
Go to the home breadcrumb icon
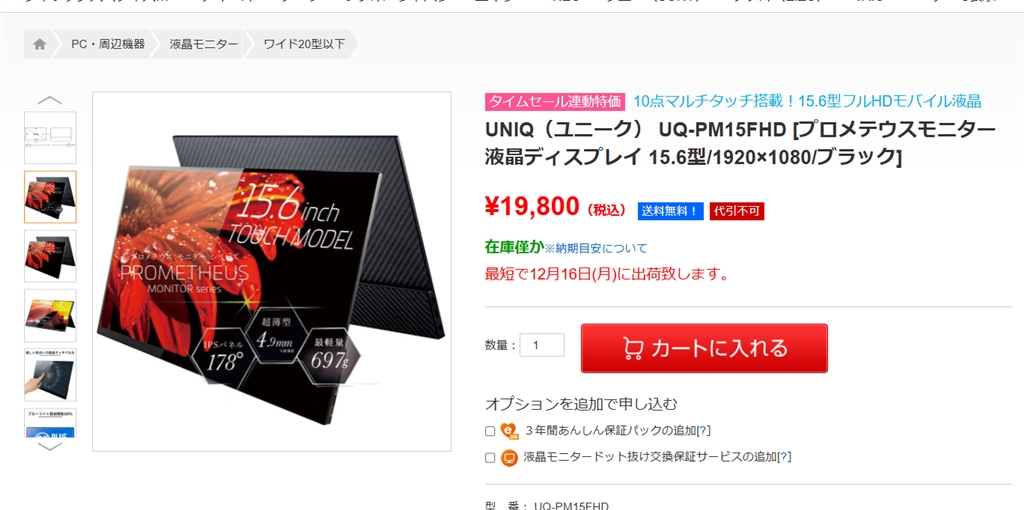(40, 44)
